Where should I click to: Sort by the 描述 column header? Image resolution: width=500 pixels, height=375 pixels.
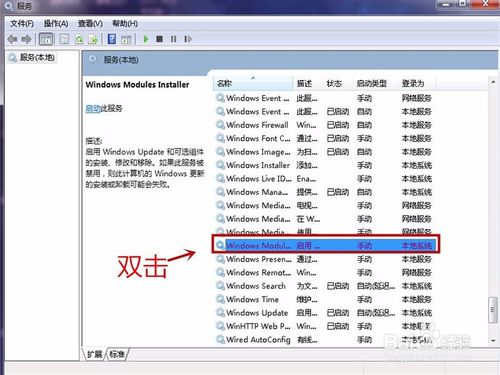point(307,83)
